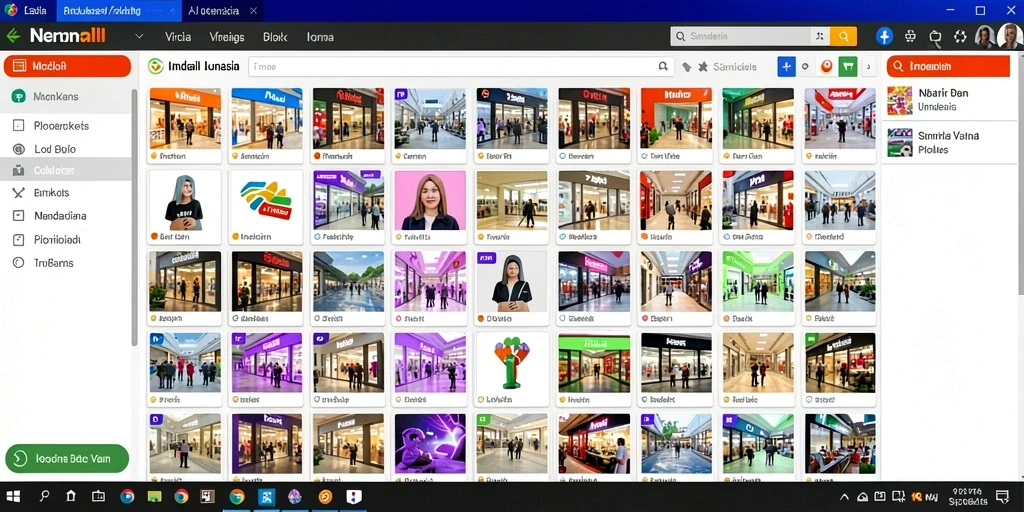Toggle the small circle button in toolbar
The height and width of the screenshot is (512, 1024).
click(x=805, y=66)
